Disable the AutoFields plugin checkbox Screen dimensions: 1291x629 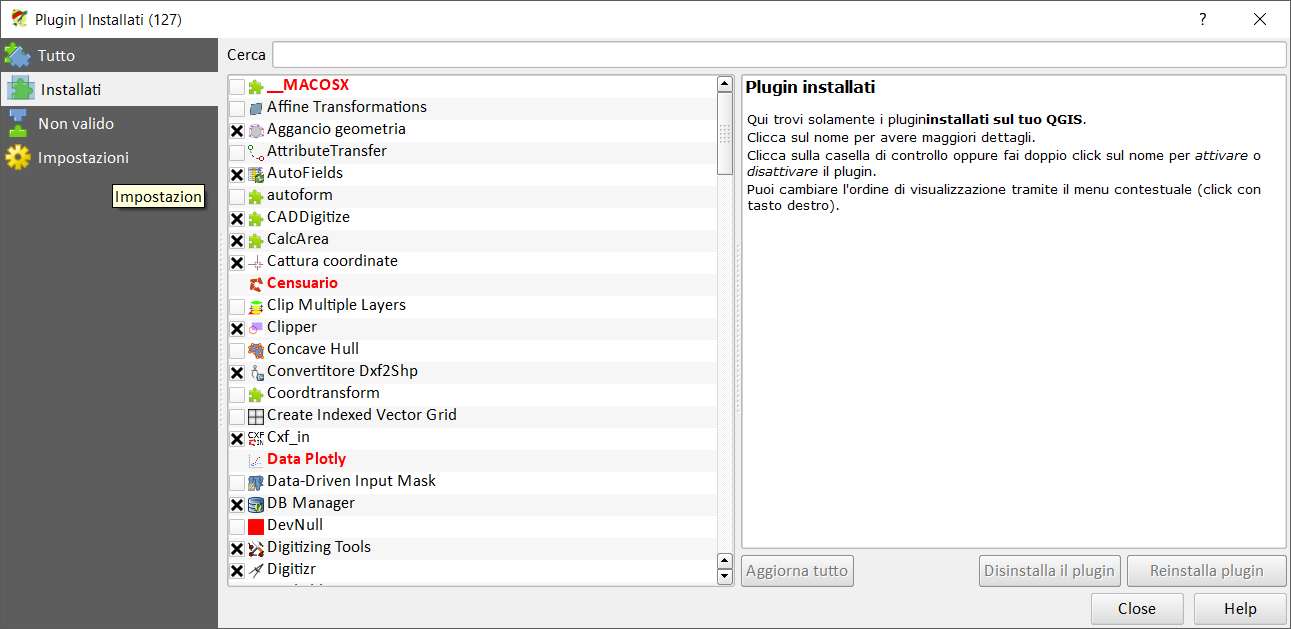tap(237, 174)
